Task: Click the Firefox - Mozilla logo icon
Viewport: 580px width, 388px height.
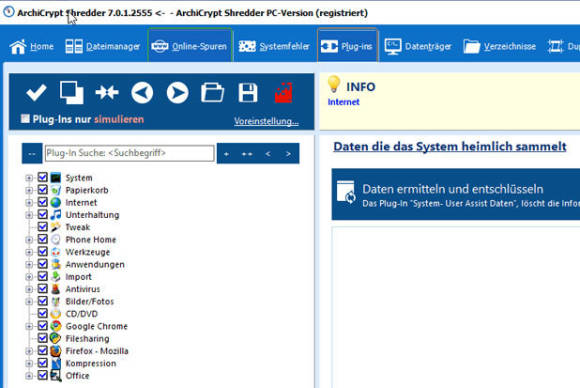Action: (x=56, y=351)
